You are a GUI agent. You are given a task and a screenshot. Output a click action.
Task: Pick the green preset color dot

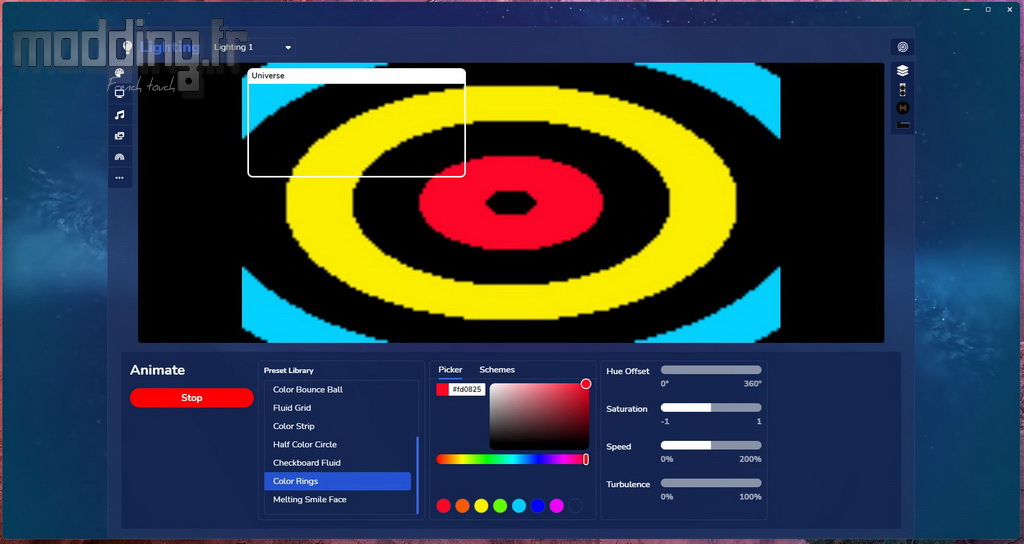(x=500, y=505)
